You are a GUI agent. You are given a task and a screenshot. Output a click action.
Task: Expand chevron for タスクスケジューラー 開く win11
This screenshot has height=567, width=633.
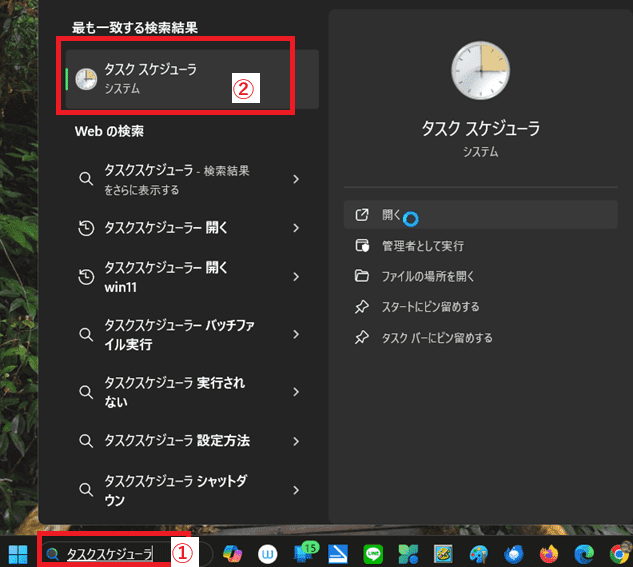296,275
